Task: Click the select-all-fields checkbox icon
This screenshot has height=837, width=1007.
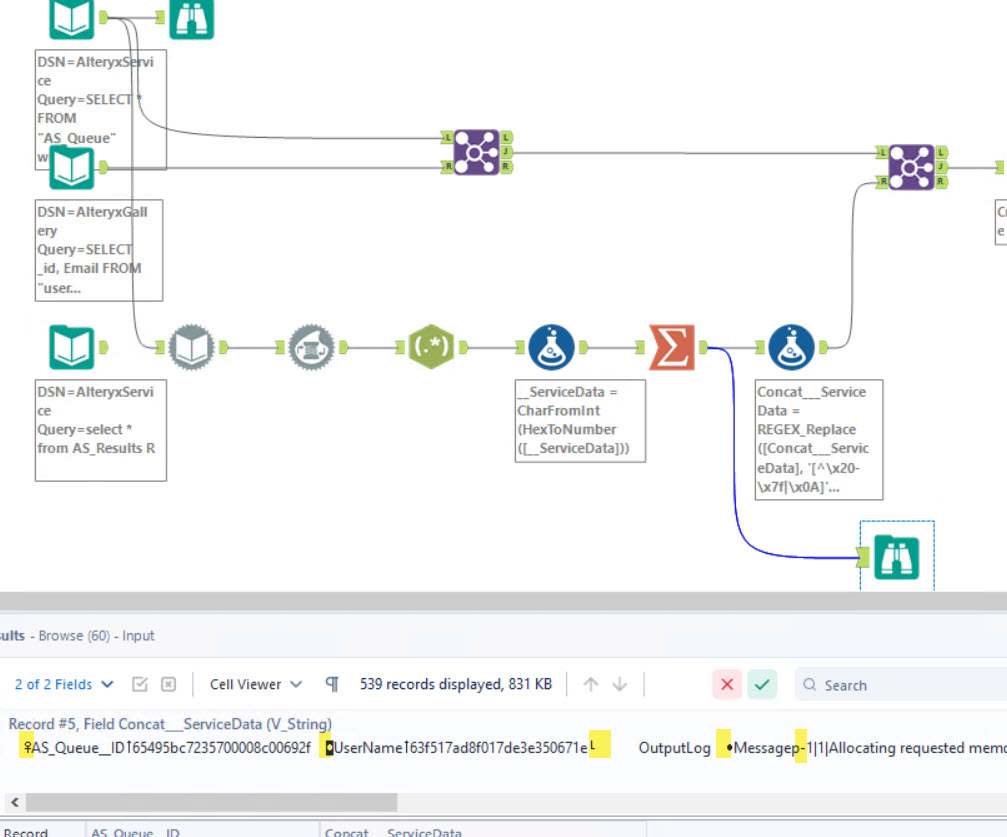Action: click(139, 684)
